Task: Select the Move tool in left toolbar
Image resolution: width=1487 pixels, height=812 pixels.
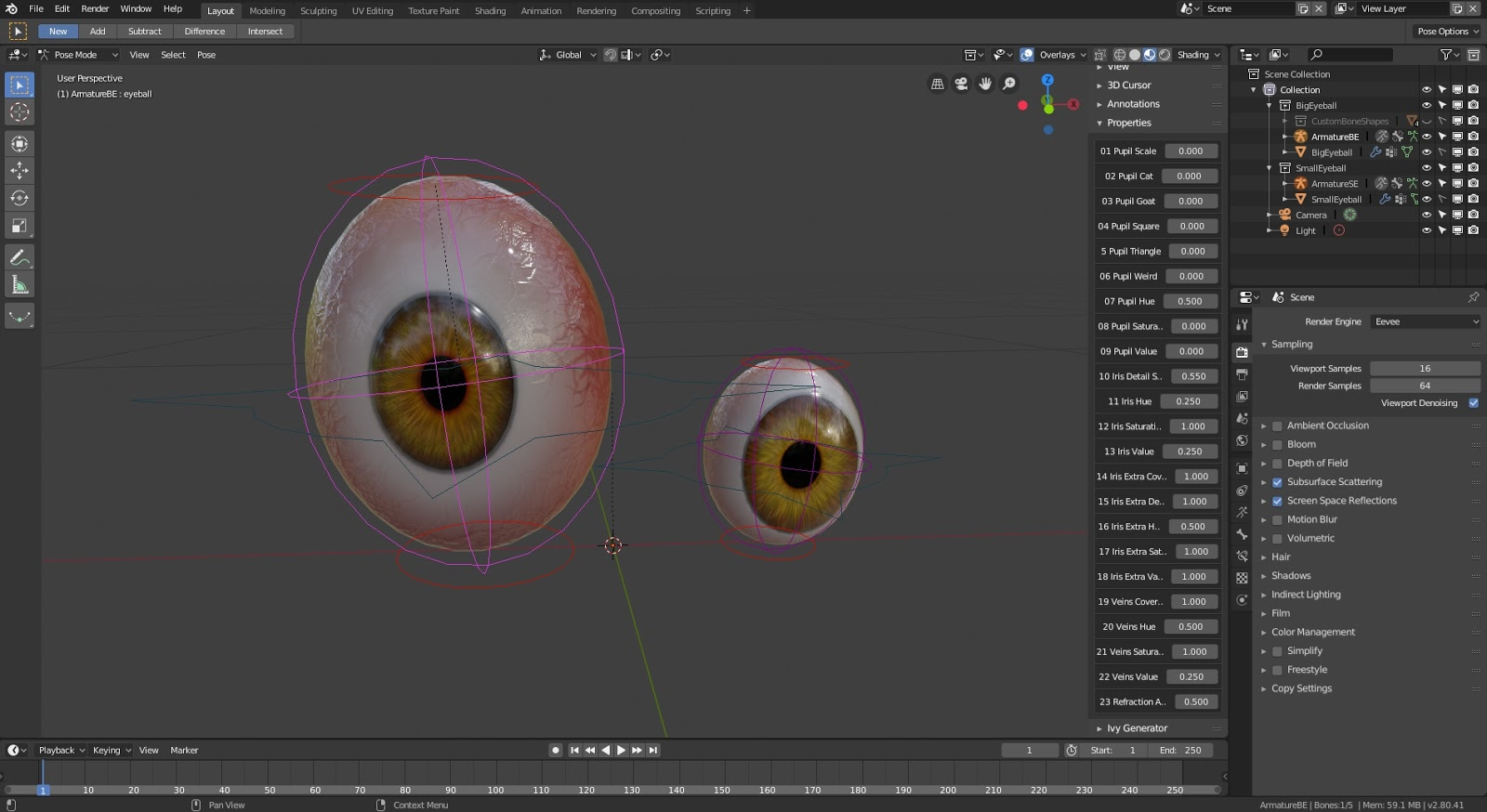Action: tap(19, 171)
